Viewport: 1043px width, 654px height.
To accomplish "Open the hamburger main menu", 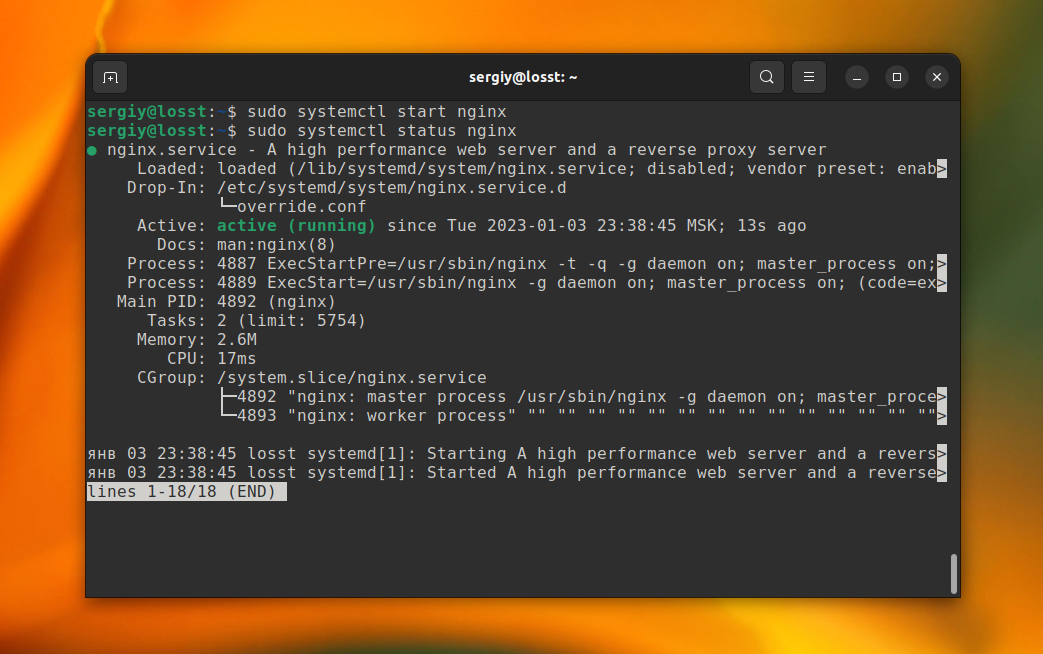I will [x=808, y=77].
